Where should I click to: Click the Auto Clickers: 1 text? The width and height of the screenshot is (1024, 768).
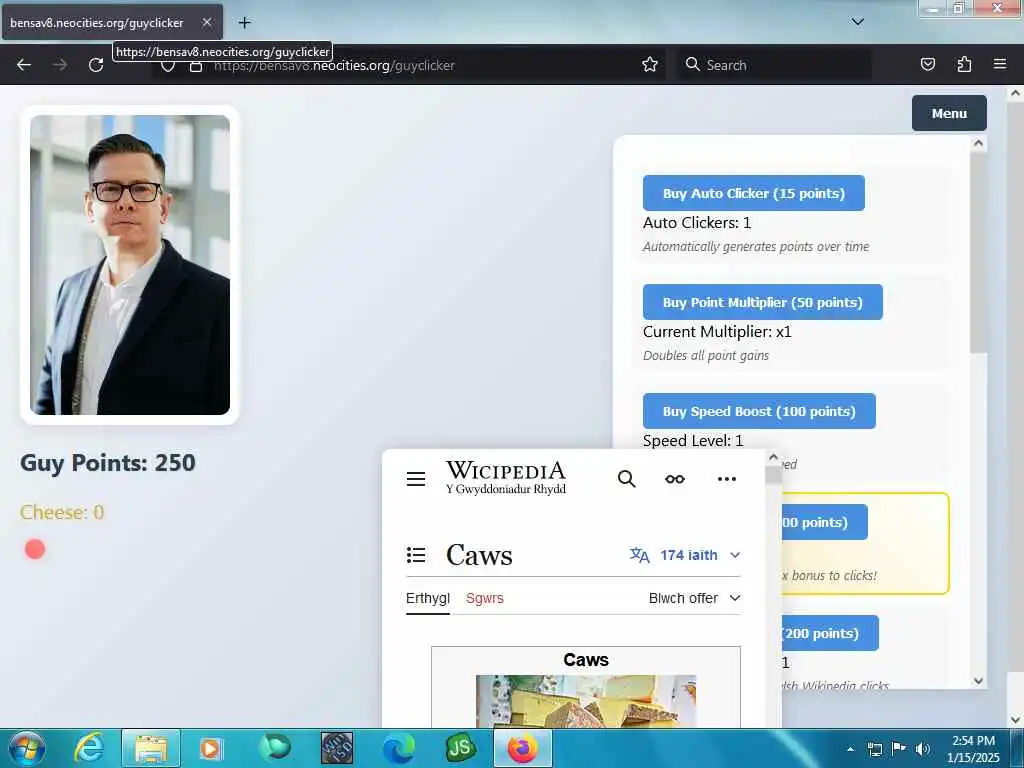tap(697, 223)
